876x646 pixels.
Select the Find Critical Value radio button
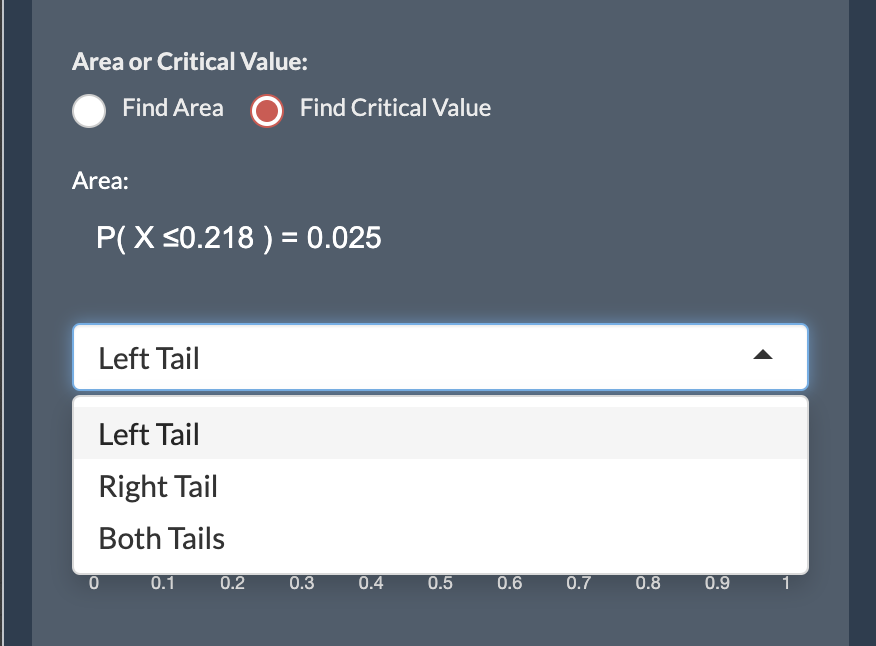266,110
